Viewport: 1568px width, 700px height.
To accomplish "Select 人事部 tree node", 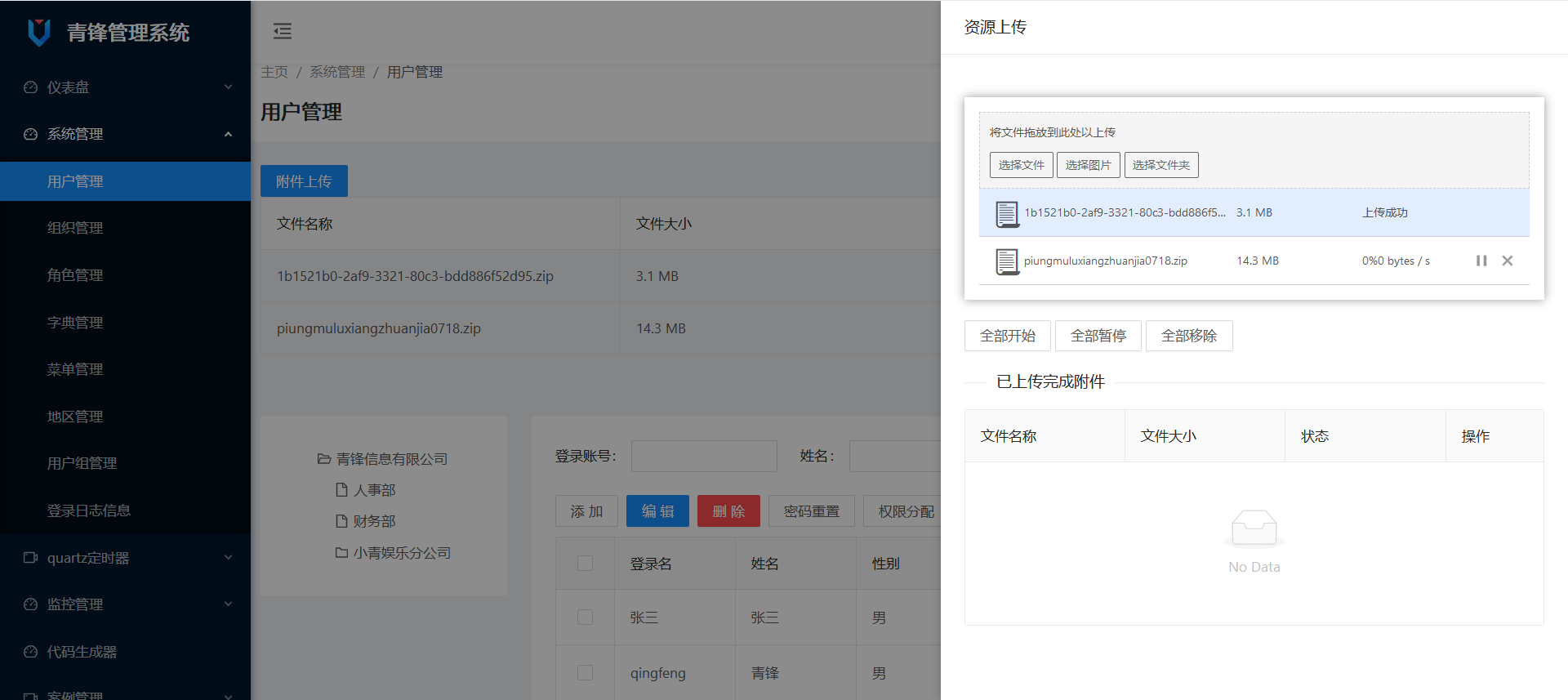I will (374, 490).
